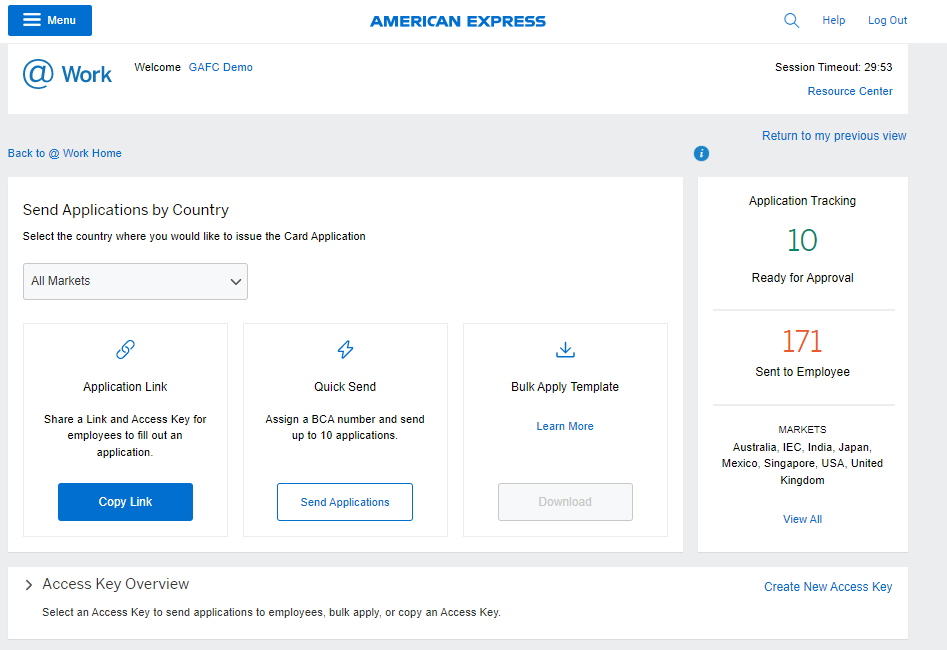The width and height of the screenshot is (947, 650).
Task: Click the Quick Send lightning icon
Action: coord(345,349)
